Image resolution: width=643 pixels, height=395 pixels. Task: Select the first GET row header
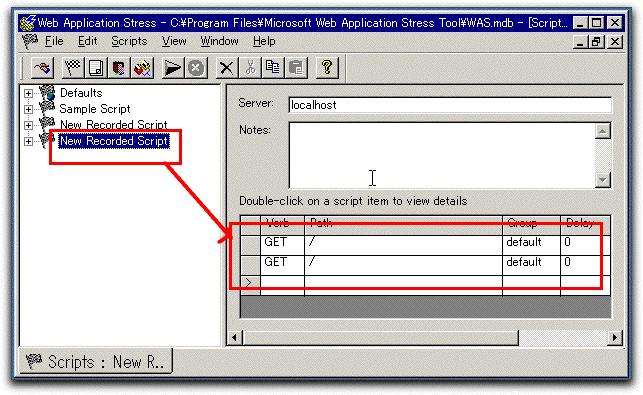point(250,245)
